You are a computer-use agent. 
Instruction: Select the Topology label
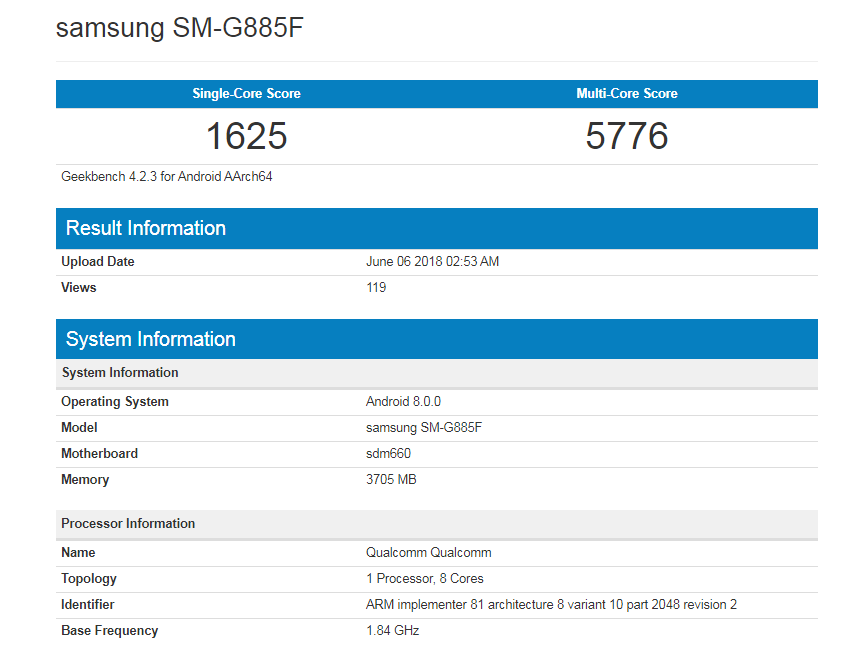pyautogui.click(x=89, y=579)
